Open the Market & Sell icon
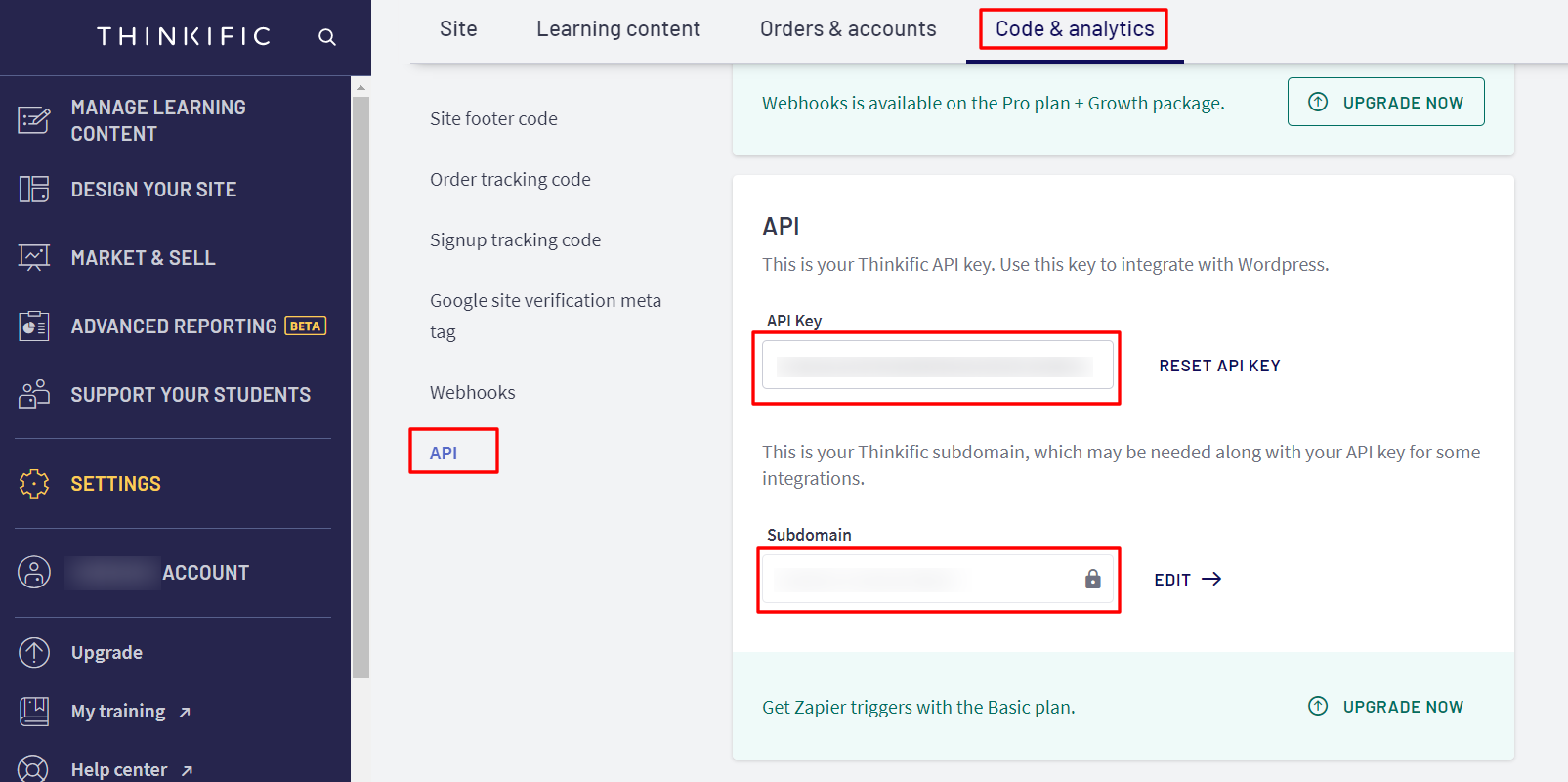This screenshot has width=1568, height=782. (x=34, y=257)
